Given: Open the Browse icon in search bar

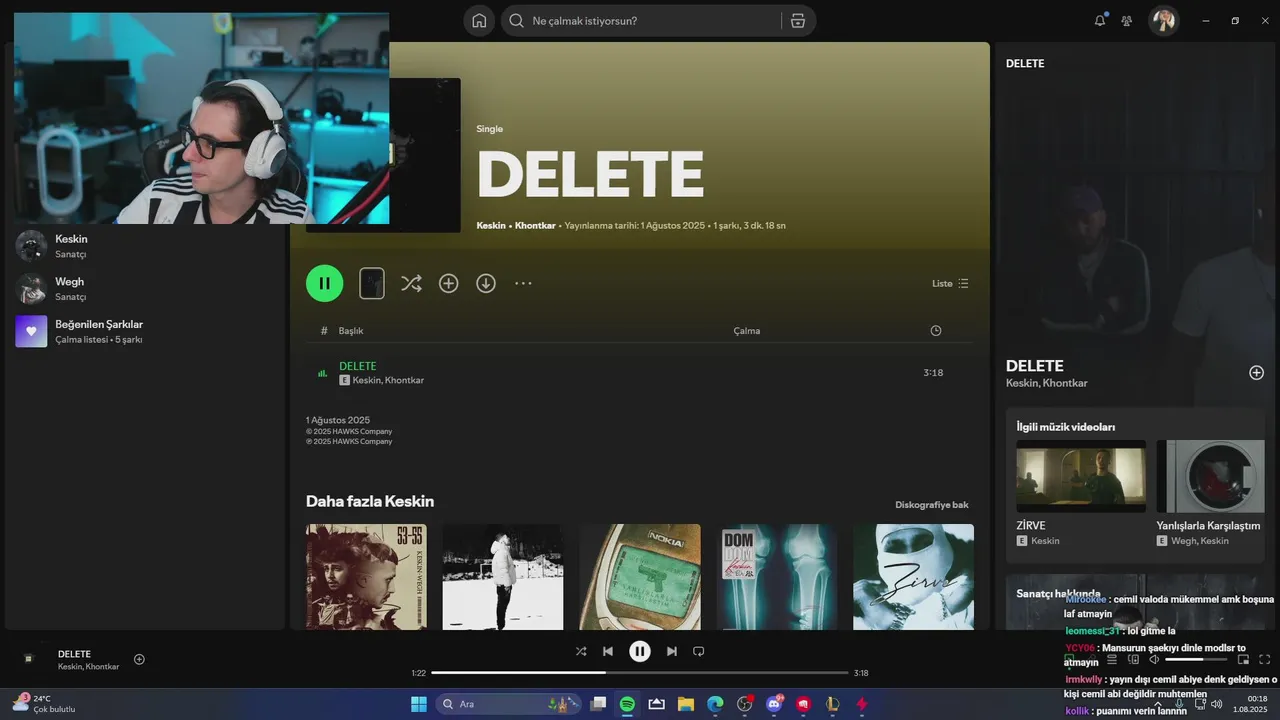Looking at the screenshot, I should [x=798, y=21].
